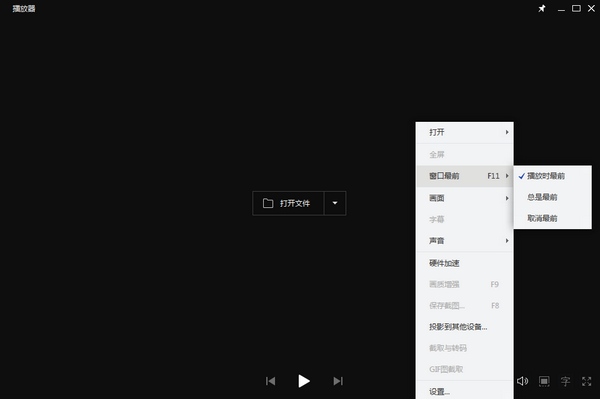Select 截取与转码 menu entry
Screen dimensions: 600x399
click(x=465, y=348)
